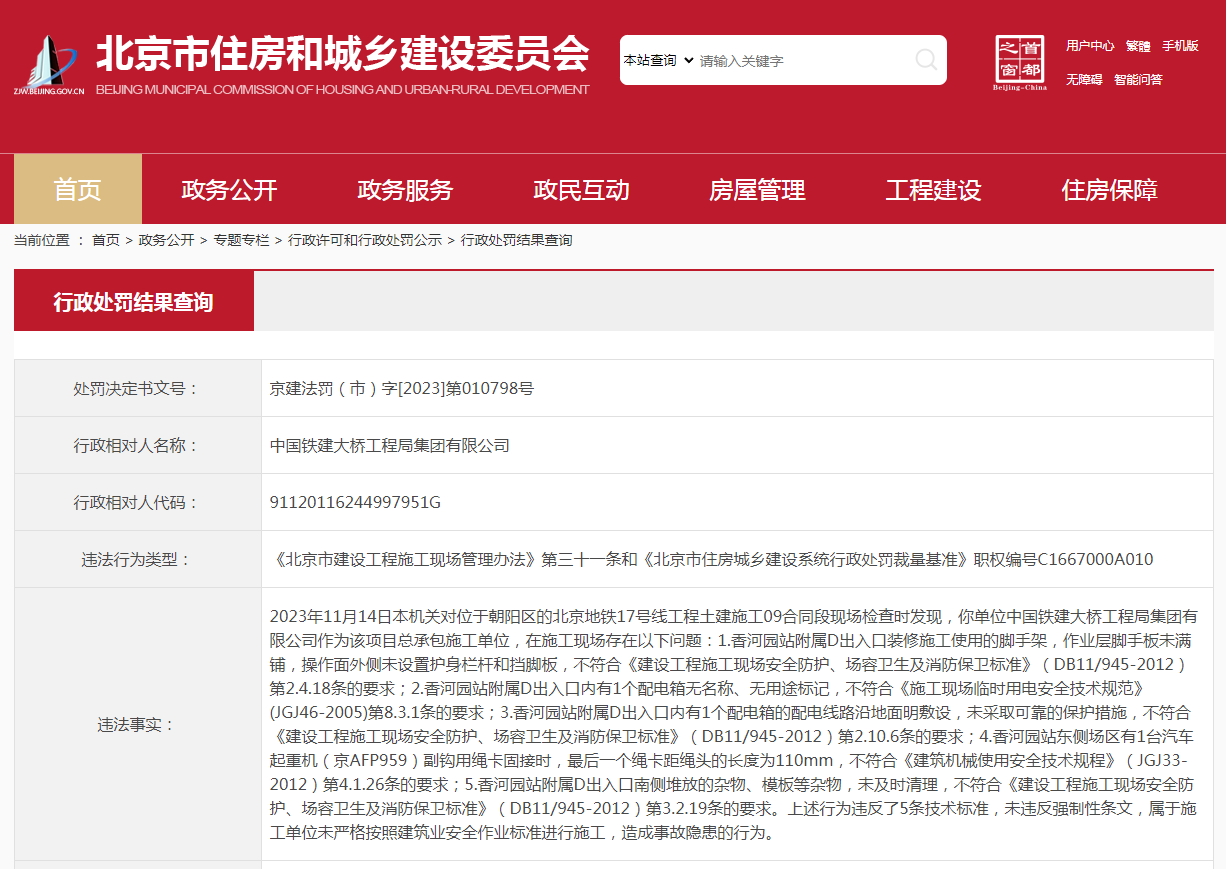Enable 无障碍 accessibility mode
This screenshot has height=869, width=1226.
1084,80
